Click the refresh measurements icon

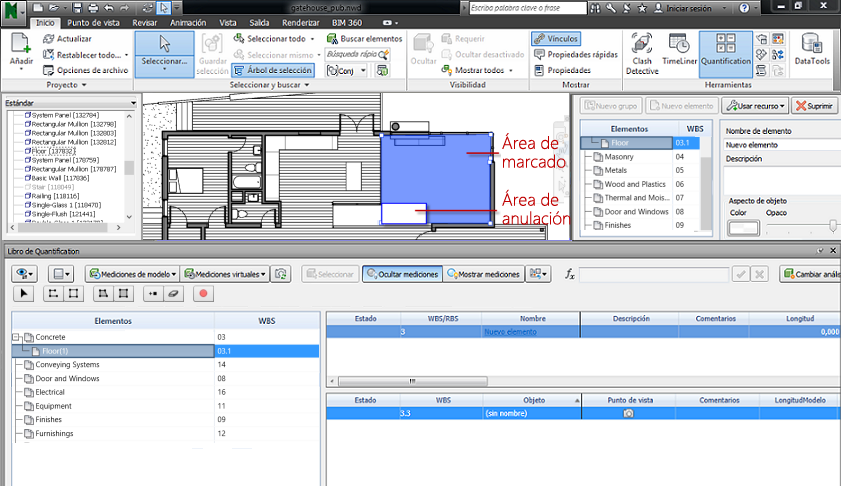[281, 274]
